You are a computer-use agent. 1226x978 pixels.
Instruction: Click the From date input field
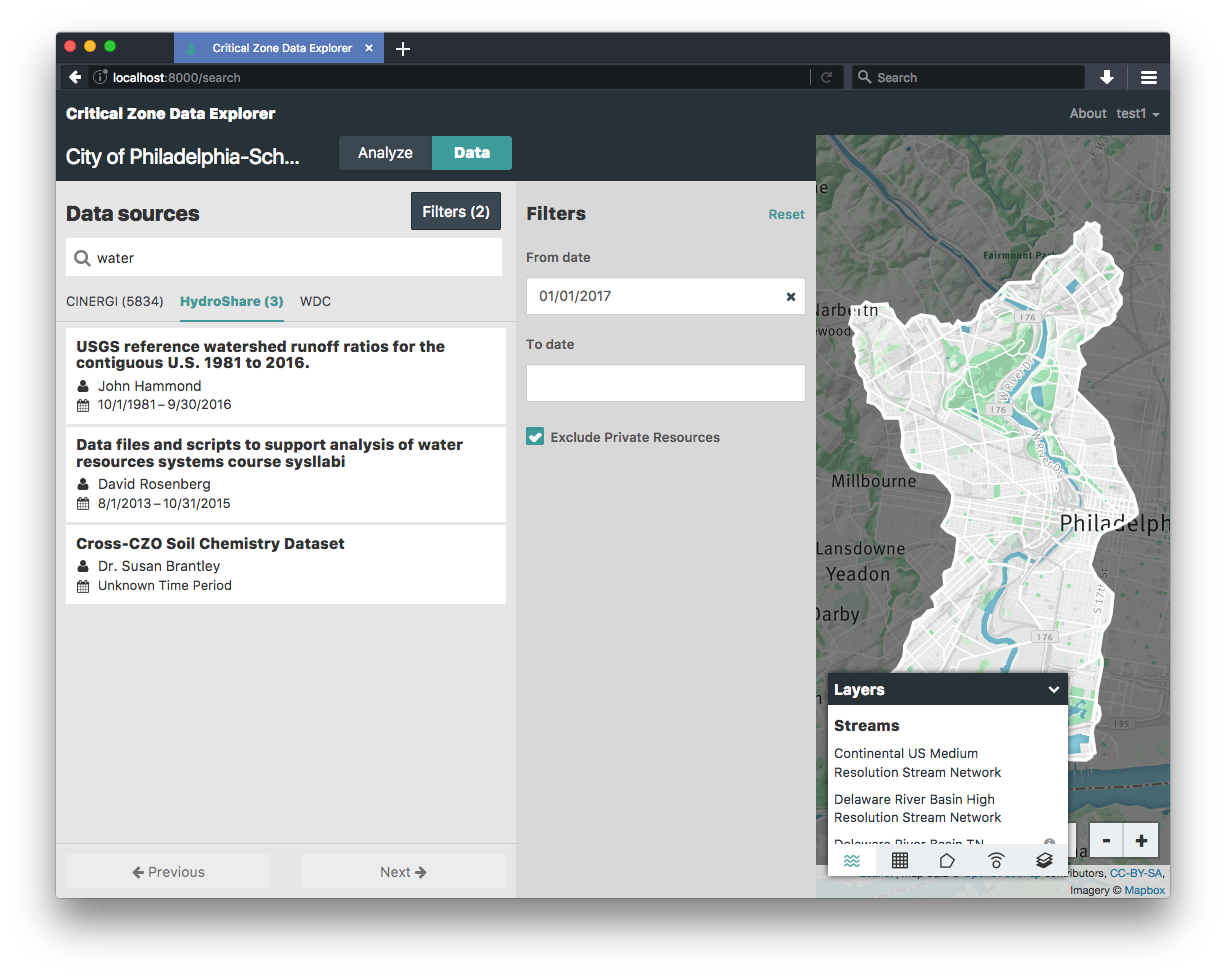(666, 297)
